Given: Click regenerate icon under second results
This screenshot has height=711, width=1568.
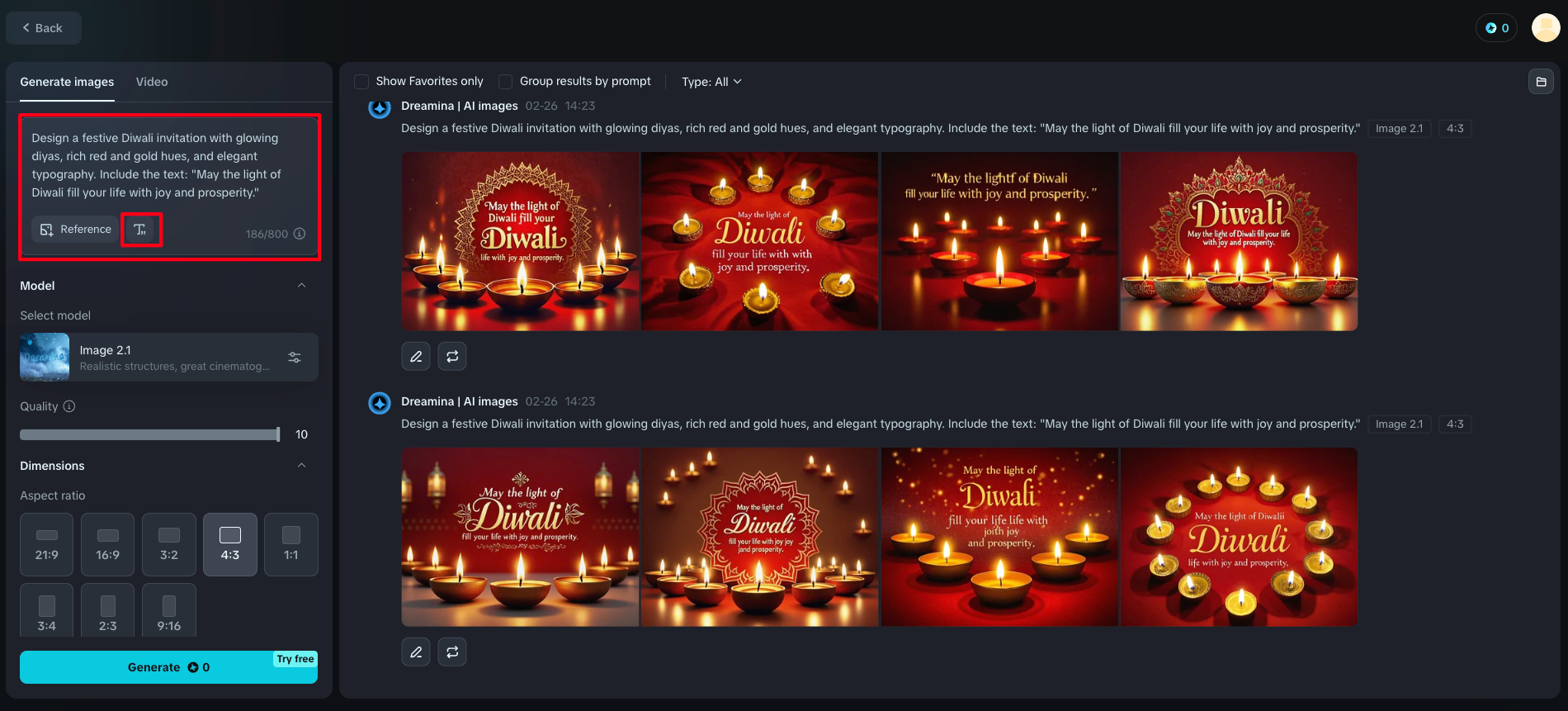Looking at the screenshot, I should coord(452,652).
